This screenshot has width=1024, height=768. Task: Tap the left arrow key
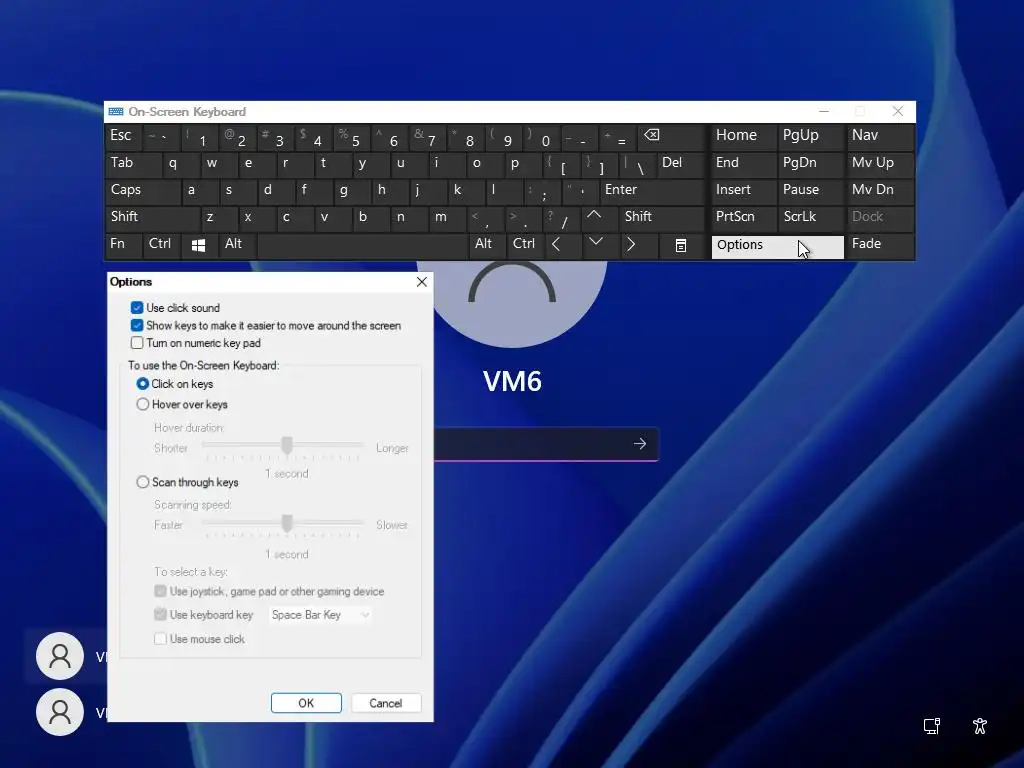pyautogui.click(x=556, y=246)
